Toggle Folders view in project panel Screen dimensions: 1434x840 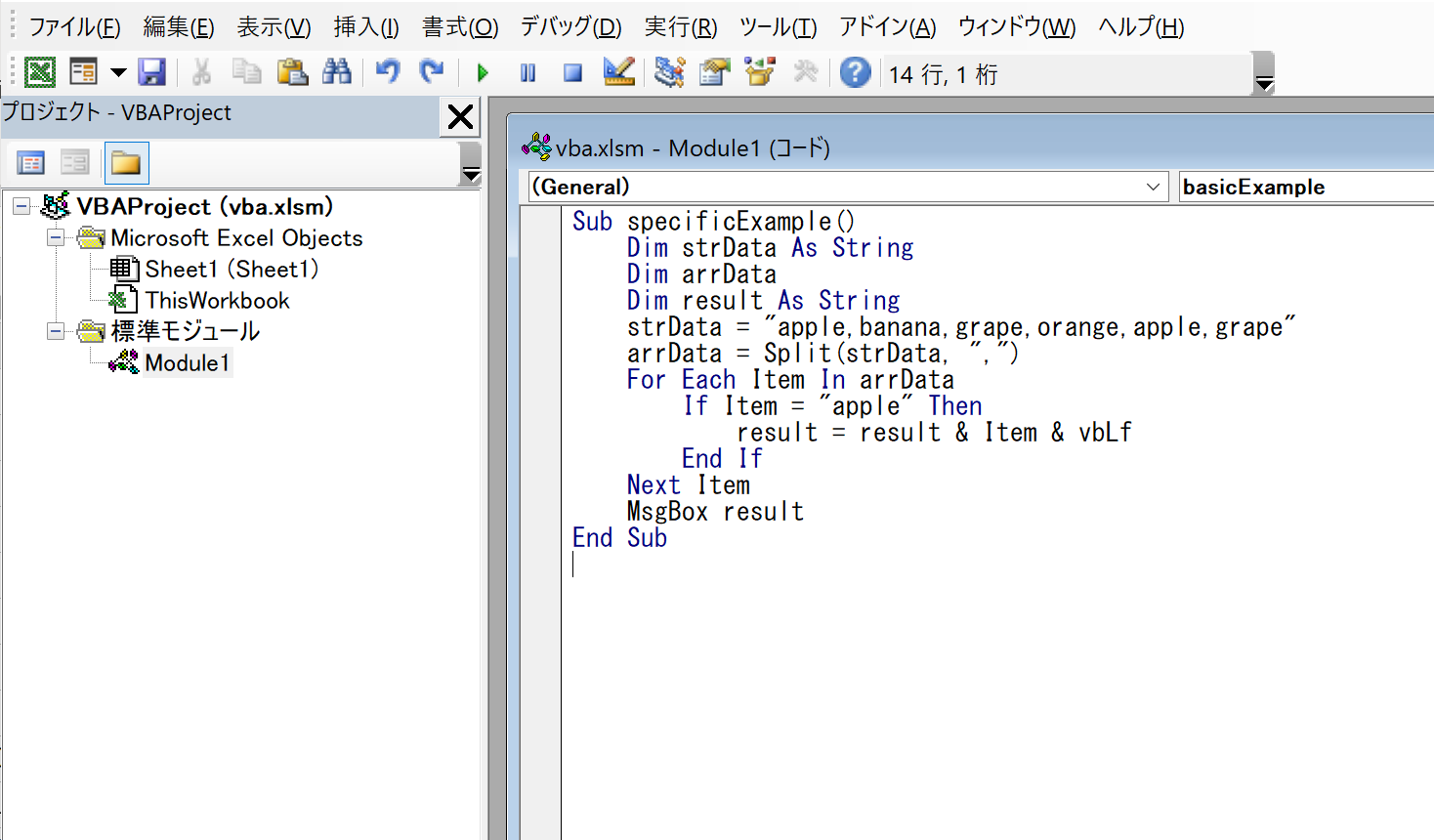[x=126, y=163]
